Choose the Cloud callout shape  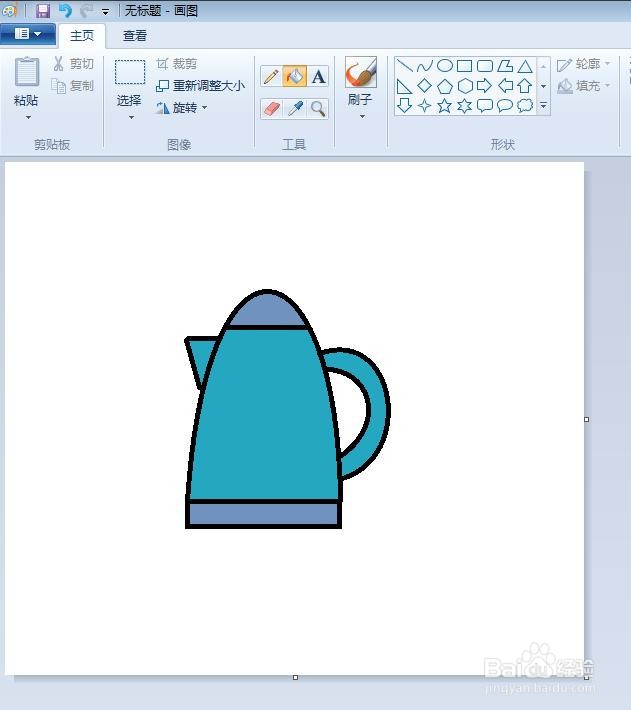point(525,106)
